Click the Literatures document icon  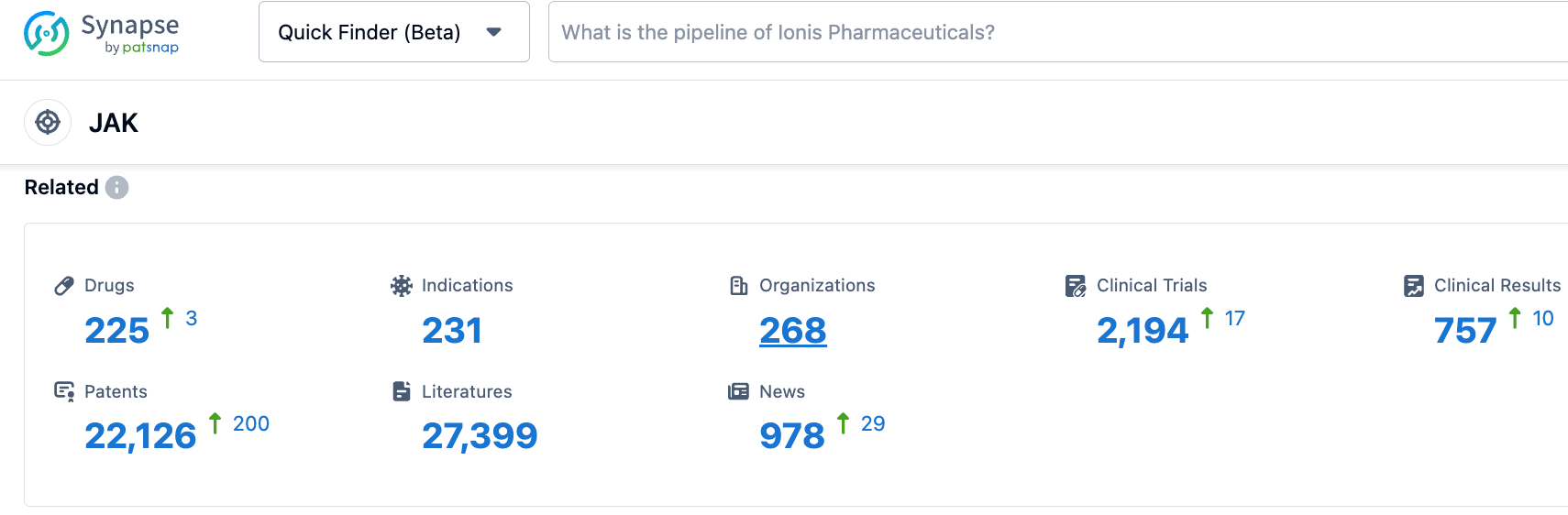coord(402,391)
